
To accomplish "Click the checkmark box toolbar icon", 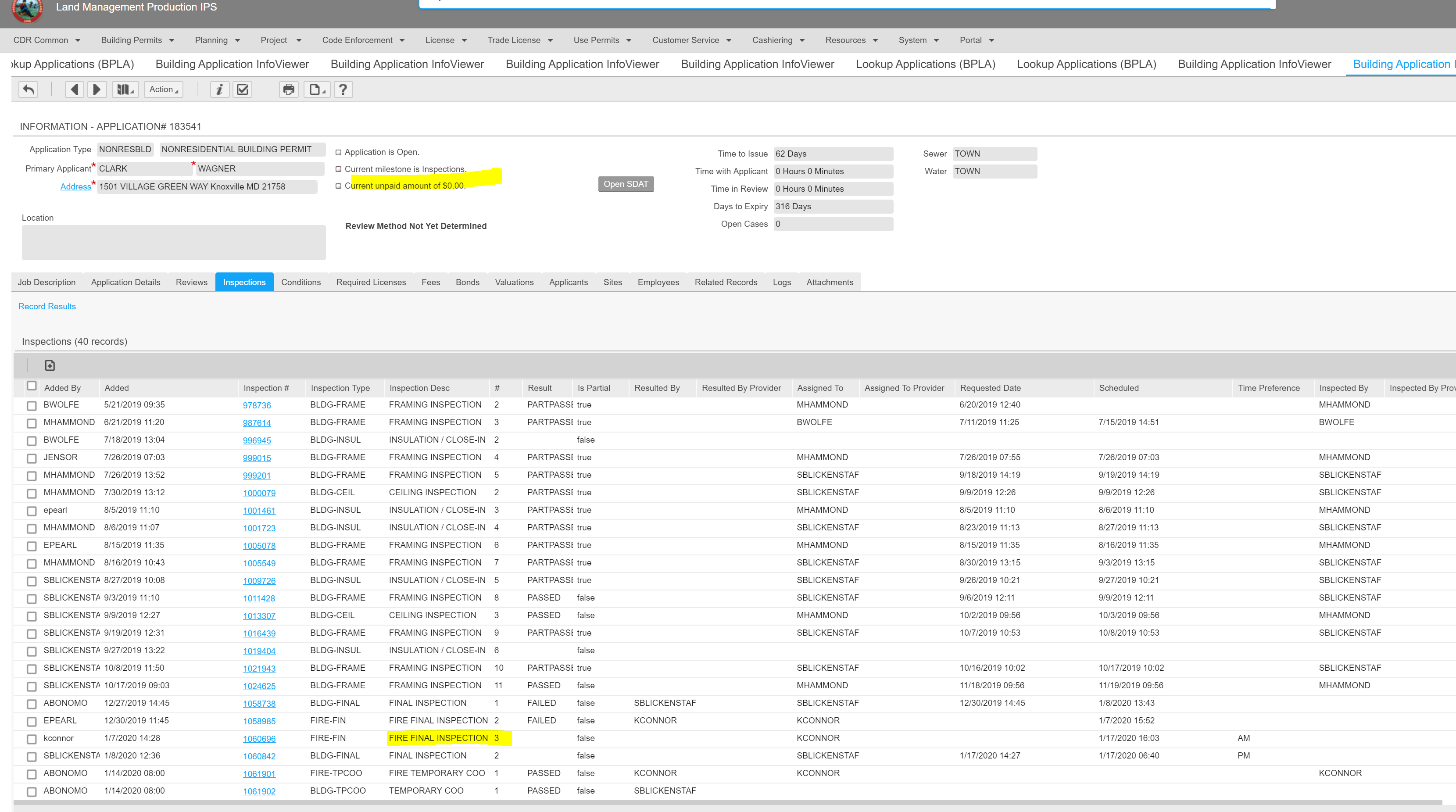I will pyautogui.click(x=243, y=89).
